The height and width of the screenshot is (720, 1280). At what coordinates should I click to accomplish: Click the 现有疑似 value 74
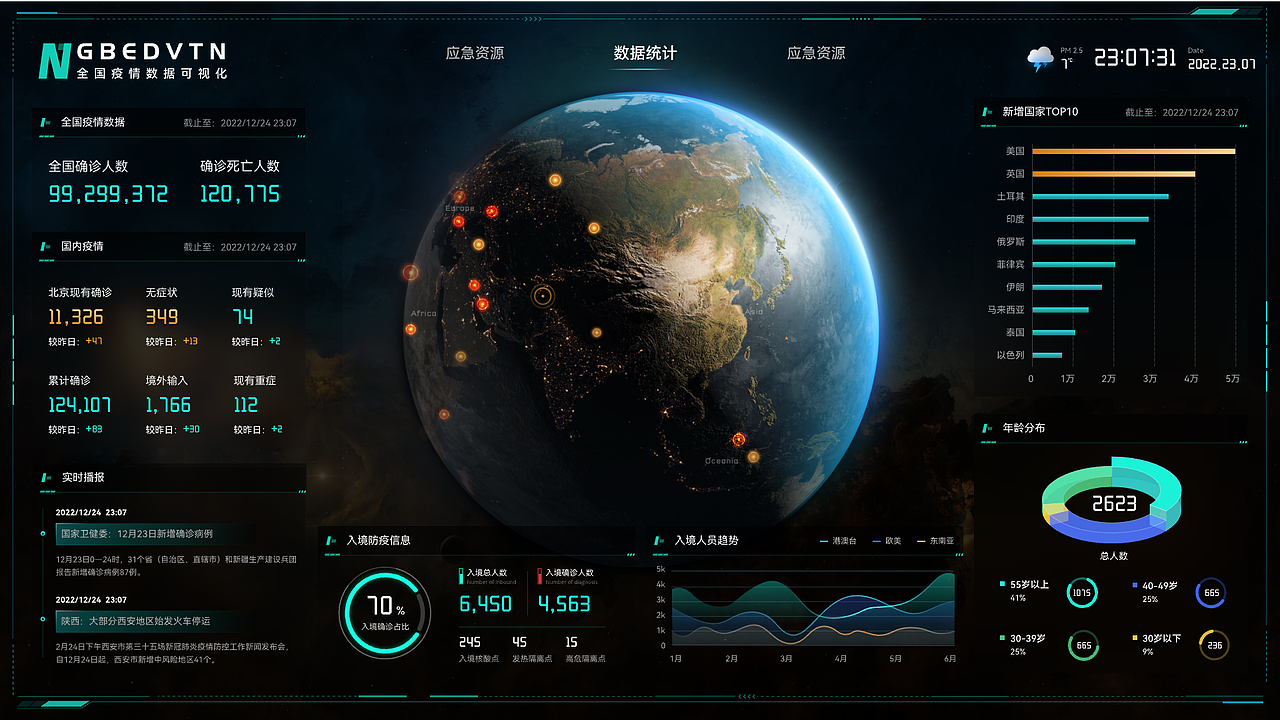(x=243, y=317)
